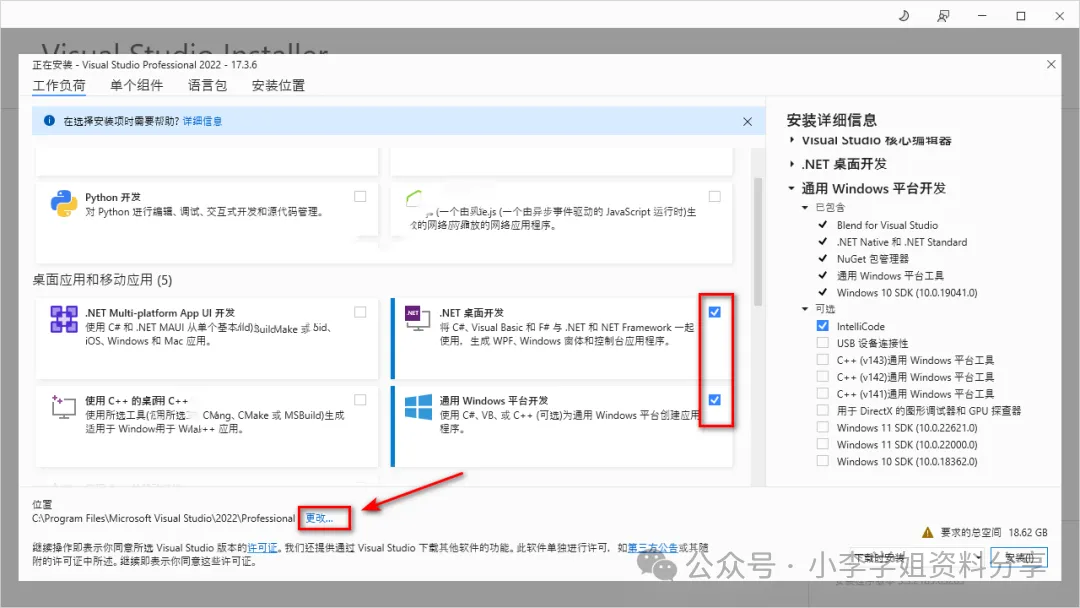Click 通用 Windows 平台工具 included item
The image size is (1080, 608).
tap(890, 275)
